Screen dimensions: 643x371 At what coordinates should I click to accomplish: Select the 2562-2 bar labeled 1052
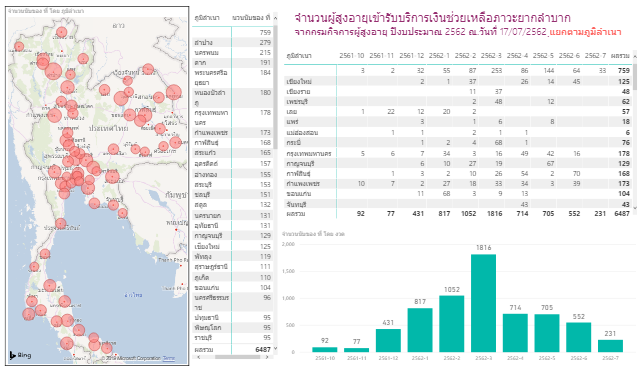tap(451, 324)
